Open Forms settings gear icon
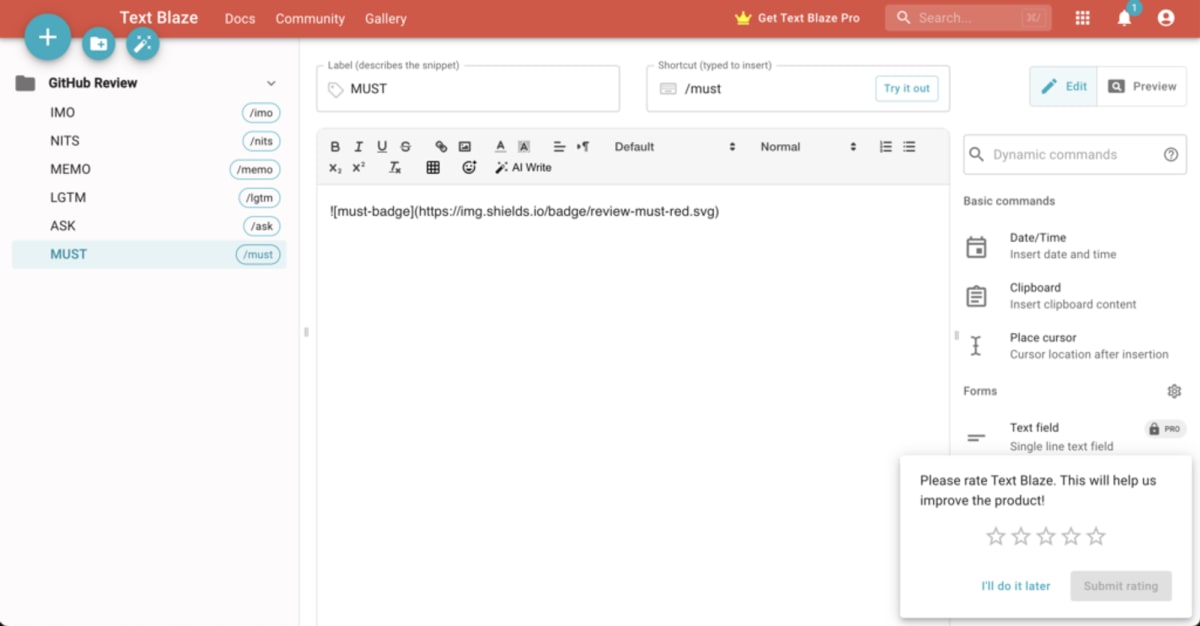This screenshot has height=626, width=1200. [1174, 391]
